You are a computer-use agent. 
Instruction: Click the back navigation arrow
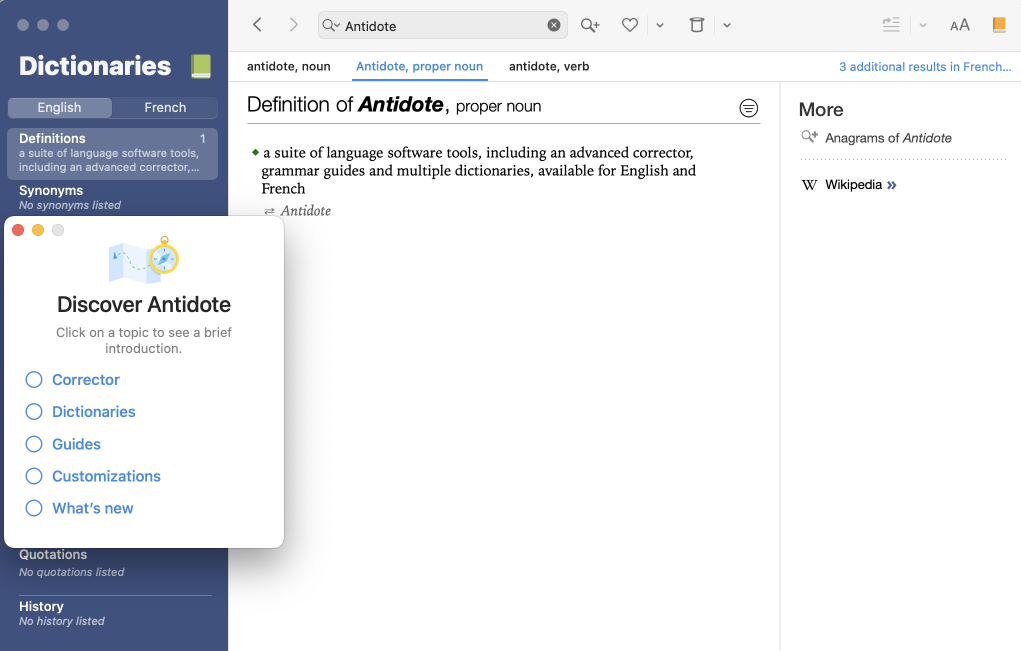tap(258, 25)
